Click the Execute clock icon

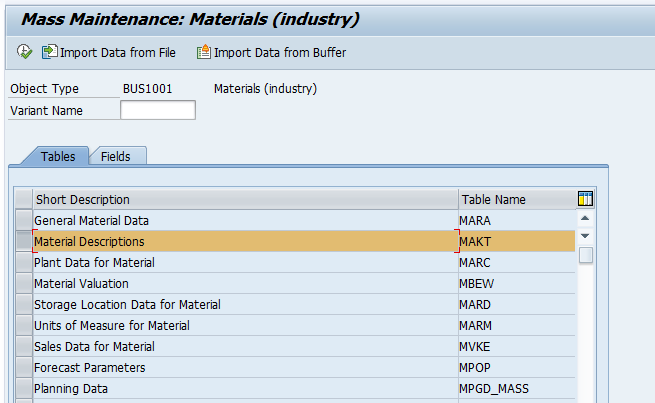24,52
